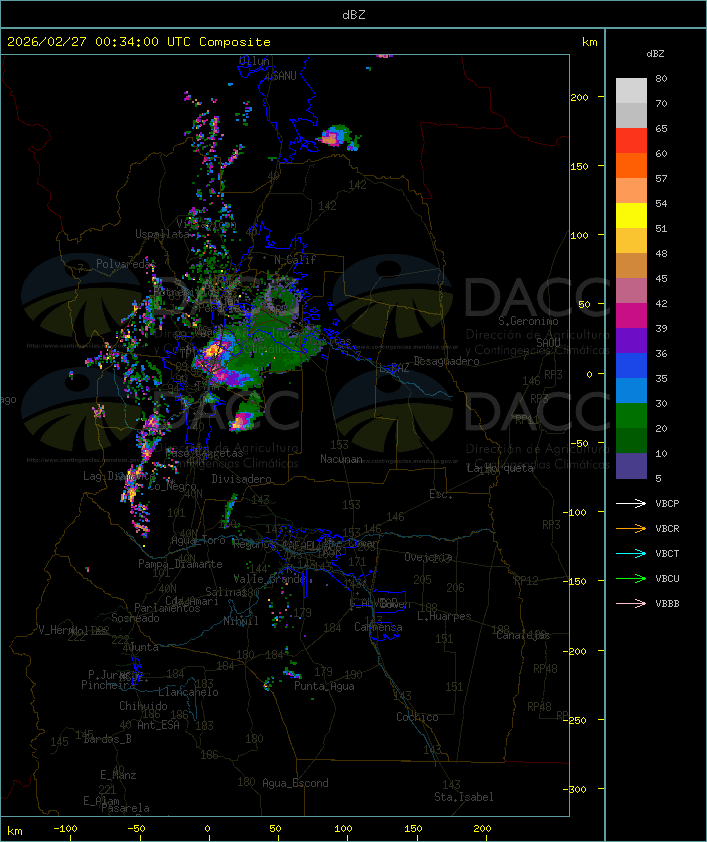
Task: Click the Pampa_Diamante place label
Action: (180, 564)
